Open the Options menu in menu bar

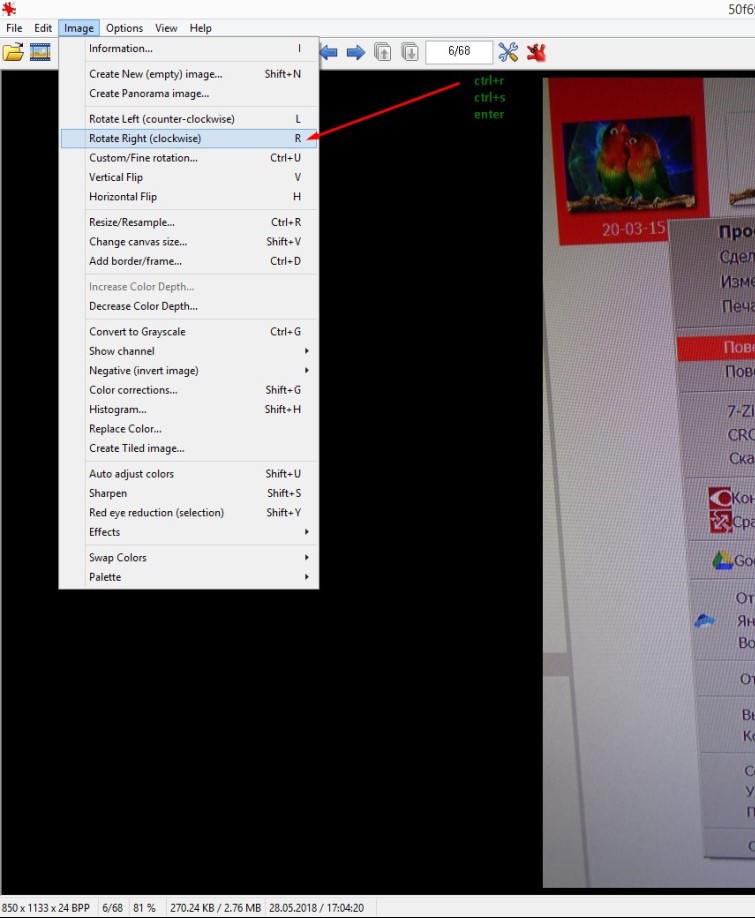point(125,28)
